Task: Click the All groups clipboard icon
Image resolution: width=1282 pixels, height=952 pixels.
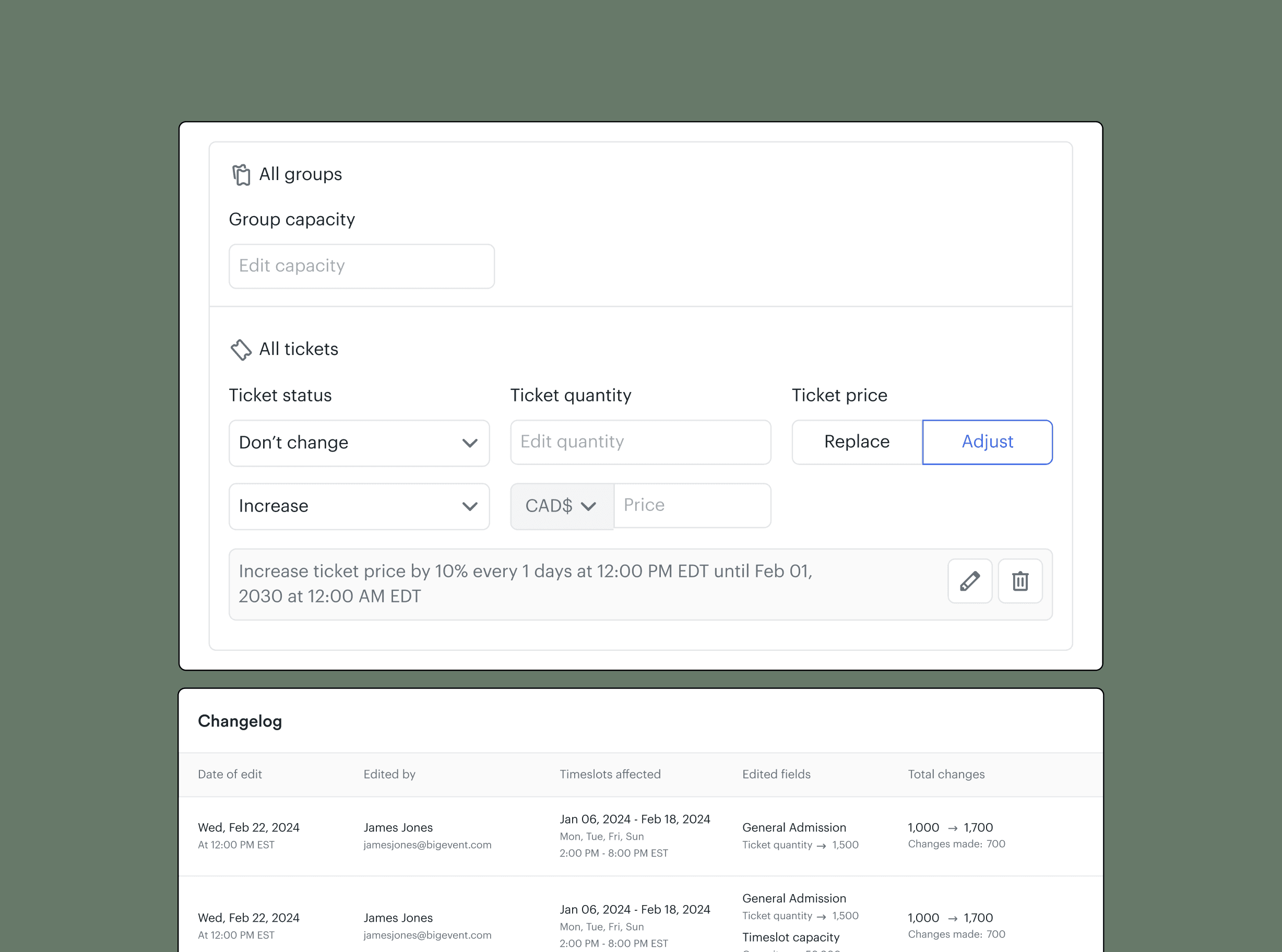Action: click(x=241, y=175)
